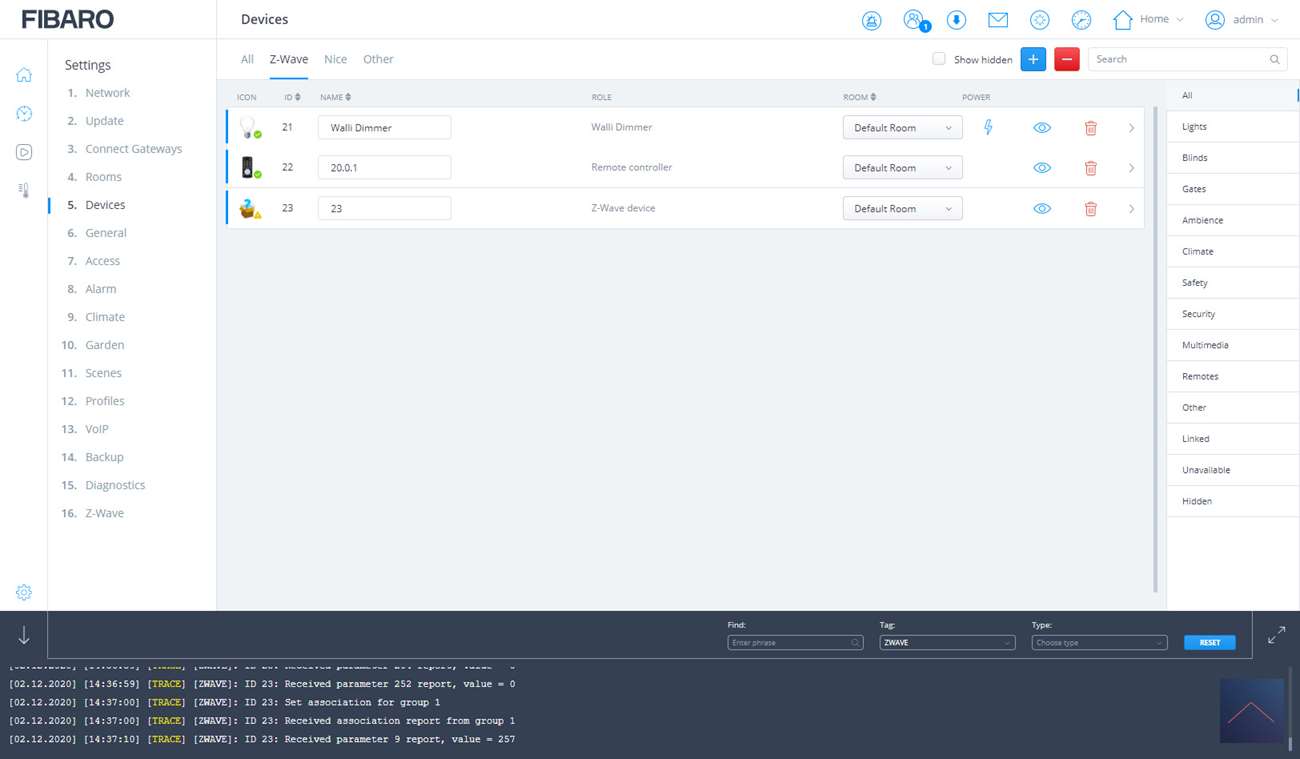Switch to the Nice devices tab

coord(335,59)
